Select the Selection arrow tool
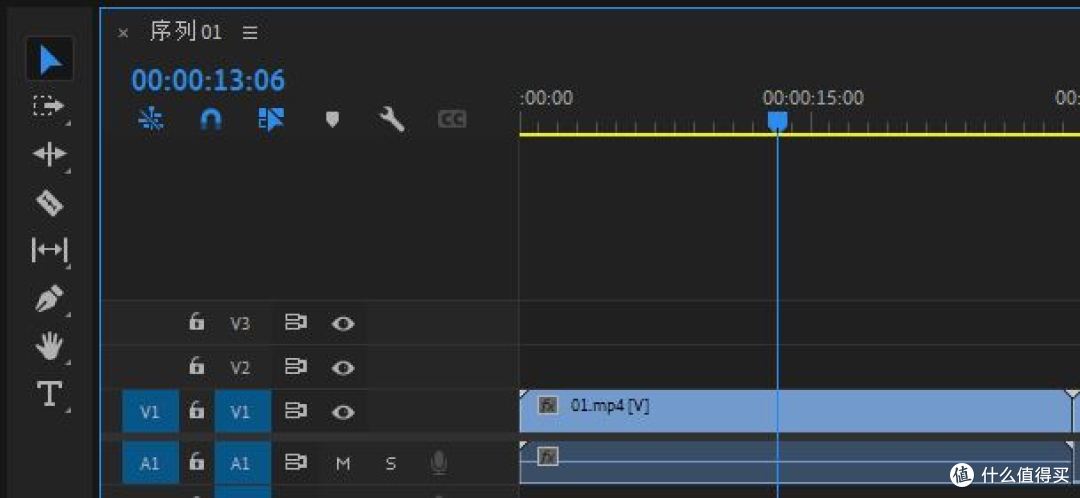The width and height of the screenshot is (1080, 498). point(50,60)
